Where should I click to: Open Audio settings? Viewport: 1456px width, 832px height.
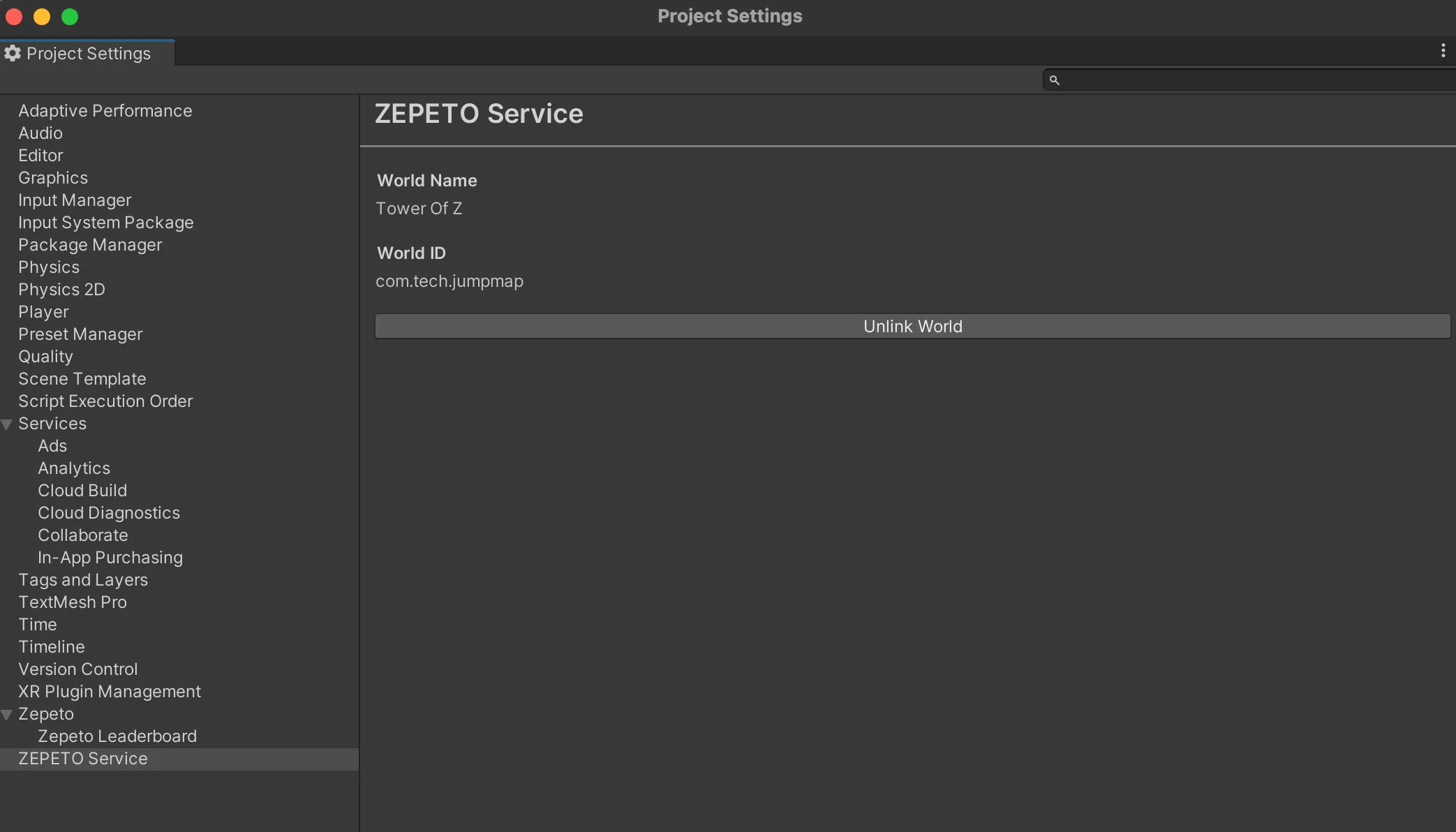(40, 133)
